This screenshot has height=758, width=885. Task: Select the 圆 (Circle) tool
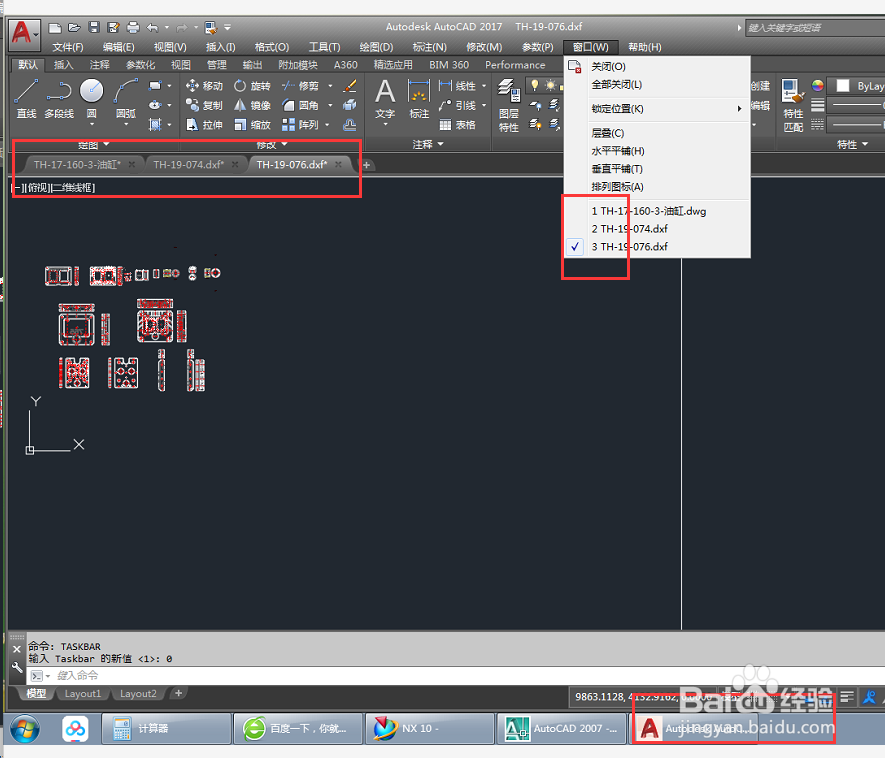91,99
